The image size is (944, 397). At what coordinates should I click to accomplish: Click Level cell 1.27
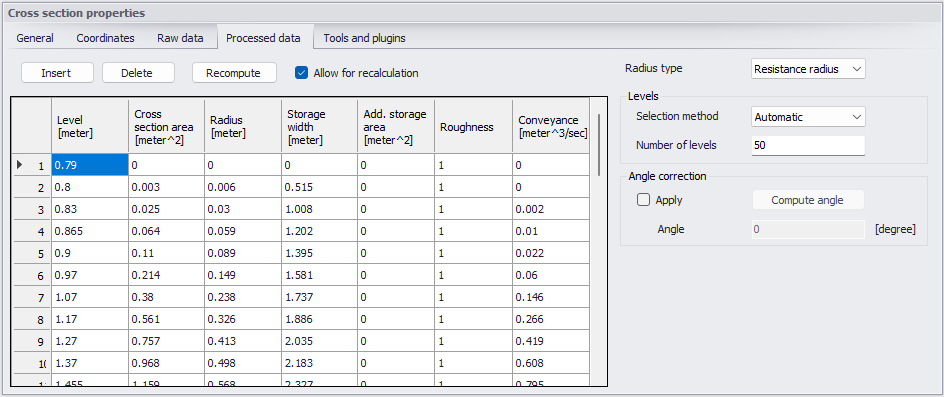point(90,342)
